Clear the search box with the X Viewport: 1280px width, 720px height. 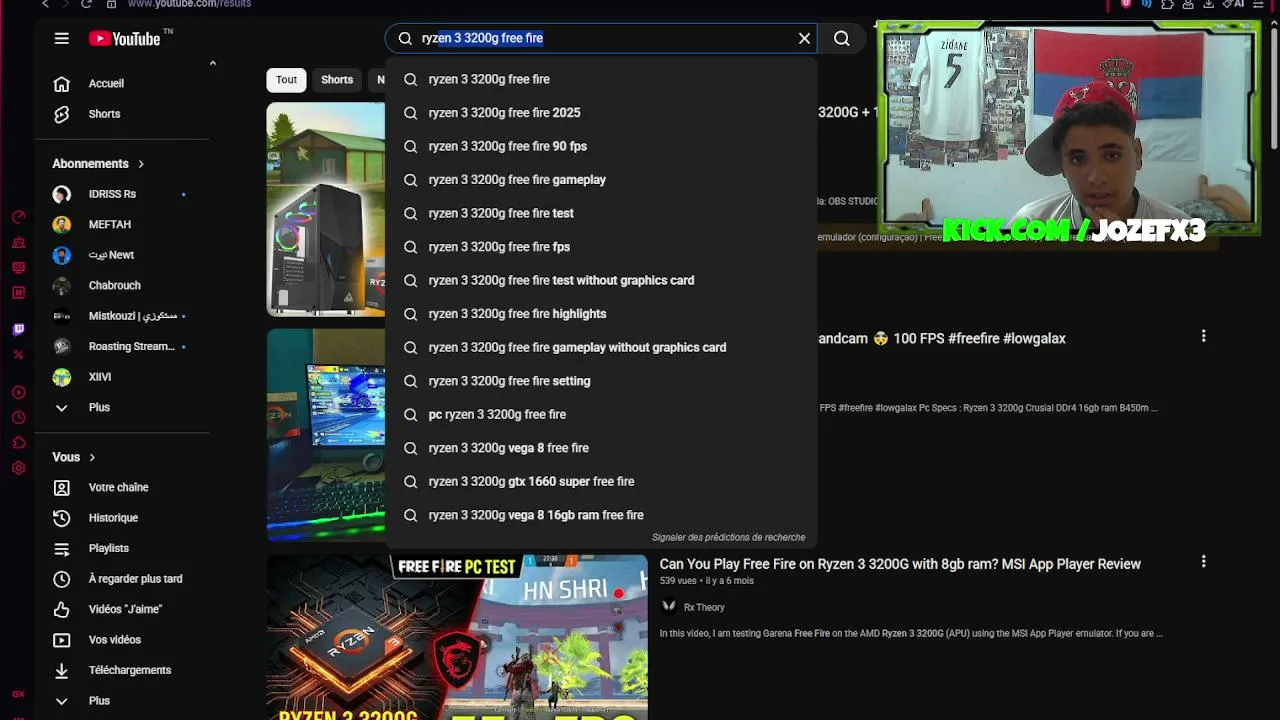point(804,38)
